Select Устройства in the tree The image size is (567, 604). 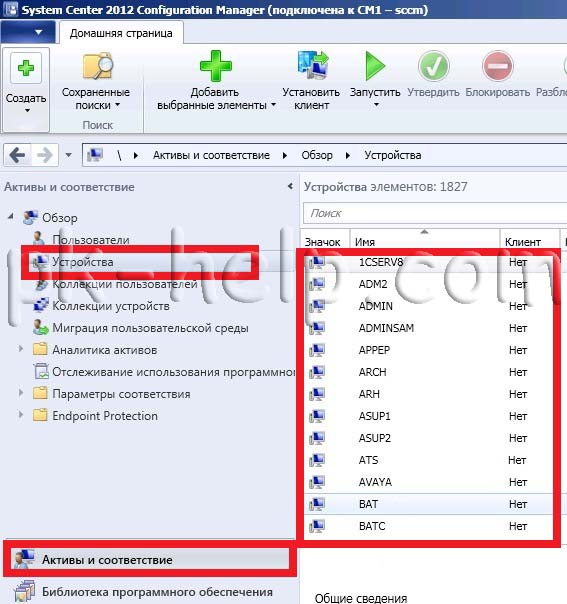coord(82,262)
